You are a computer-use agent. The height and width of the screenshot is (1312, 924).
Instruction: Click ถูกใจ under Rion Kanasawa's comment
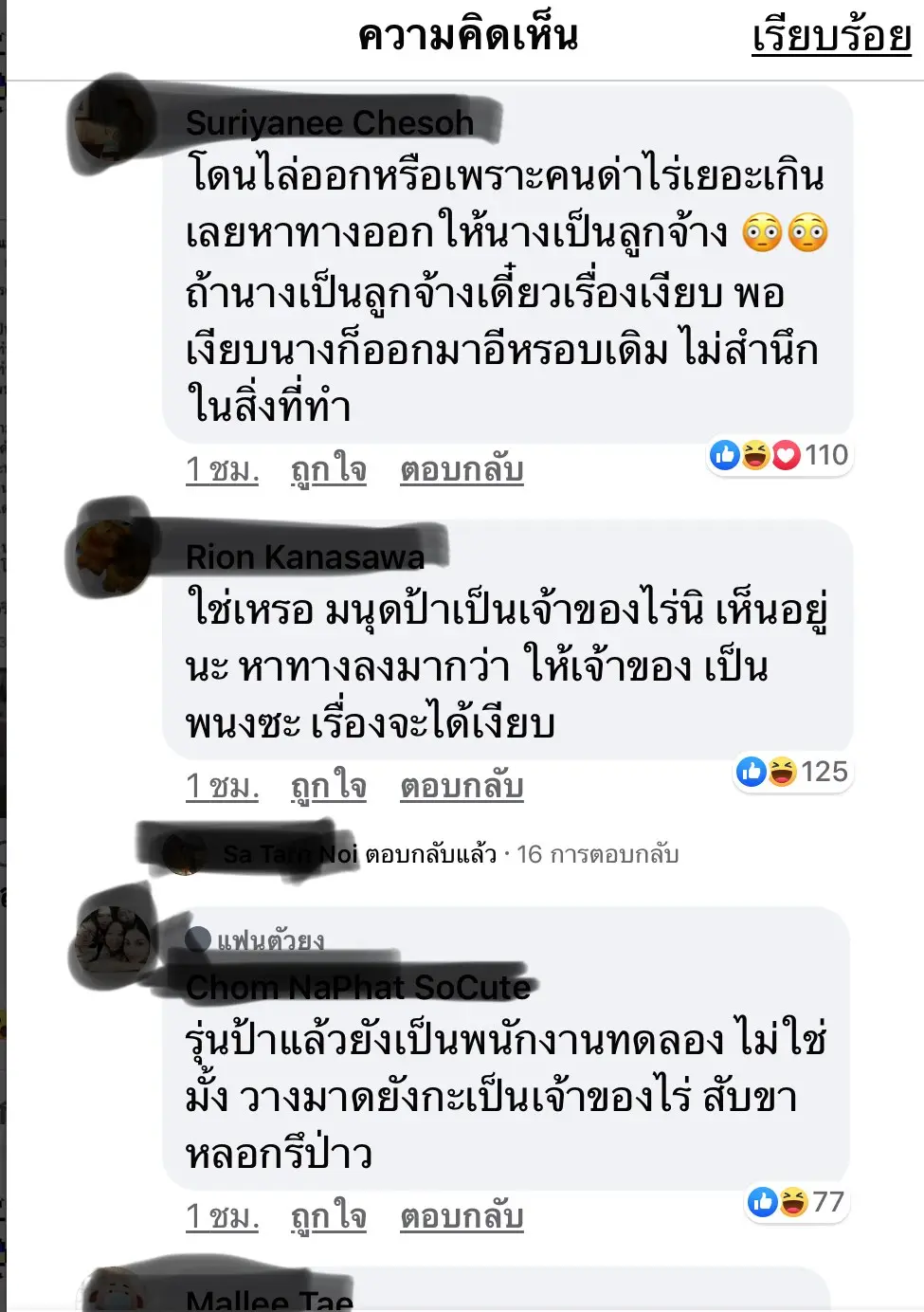click(x=328, y=787)
